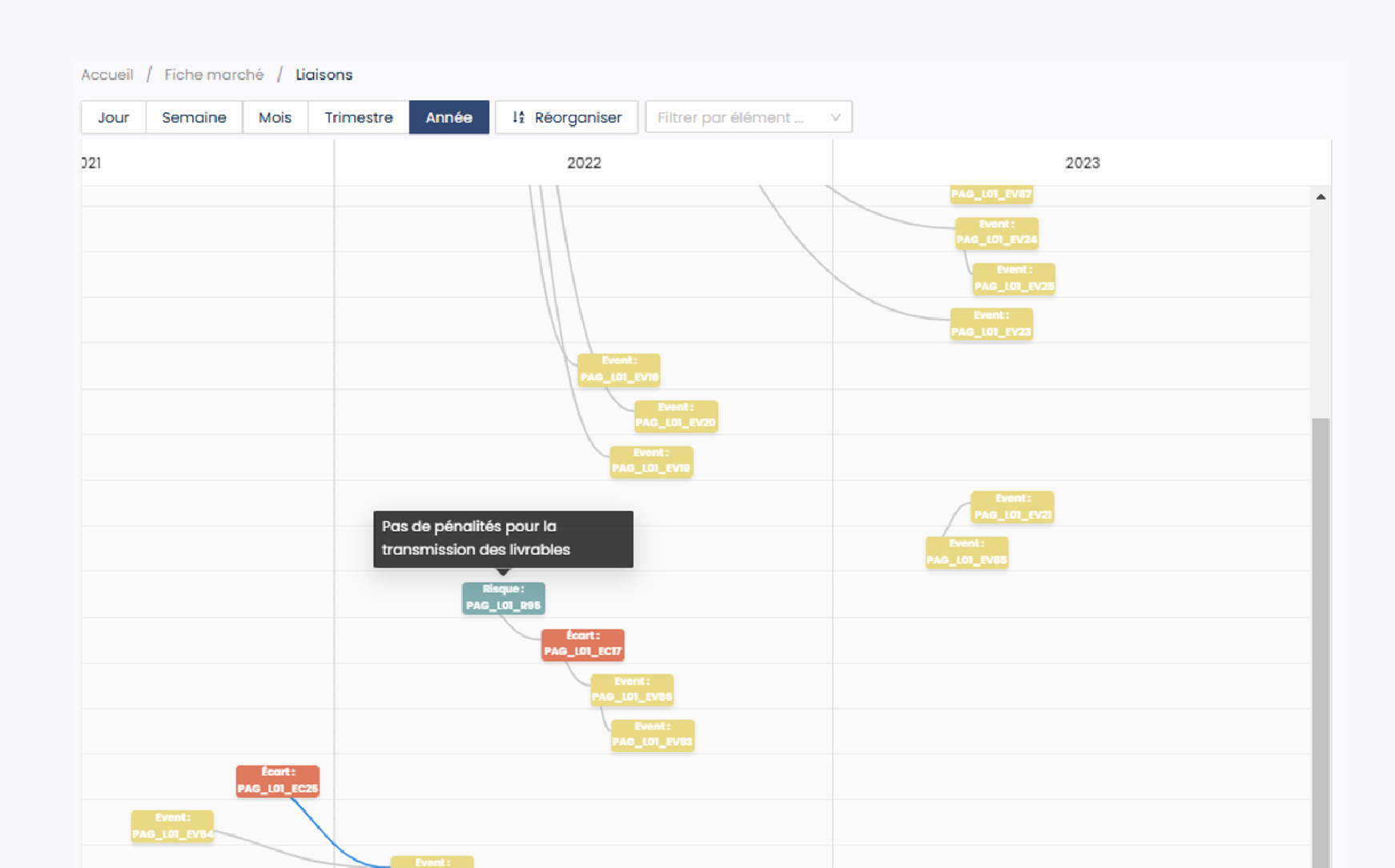
Task: Switch to Semaine view
Action: (x=194, y=117)
